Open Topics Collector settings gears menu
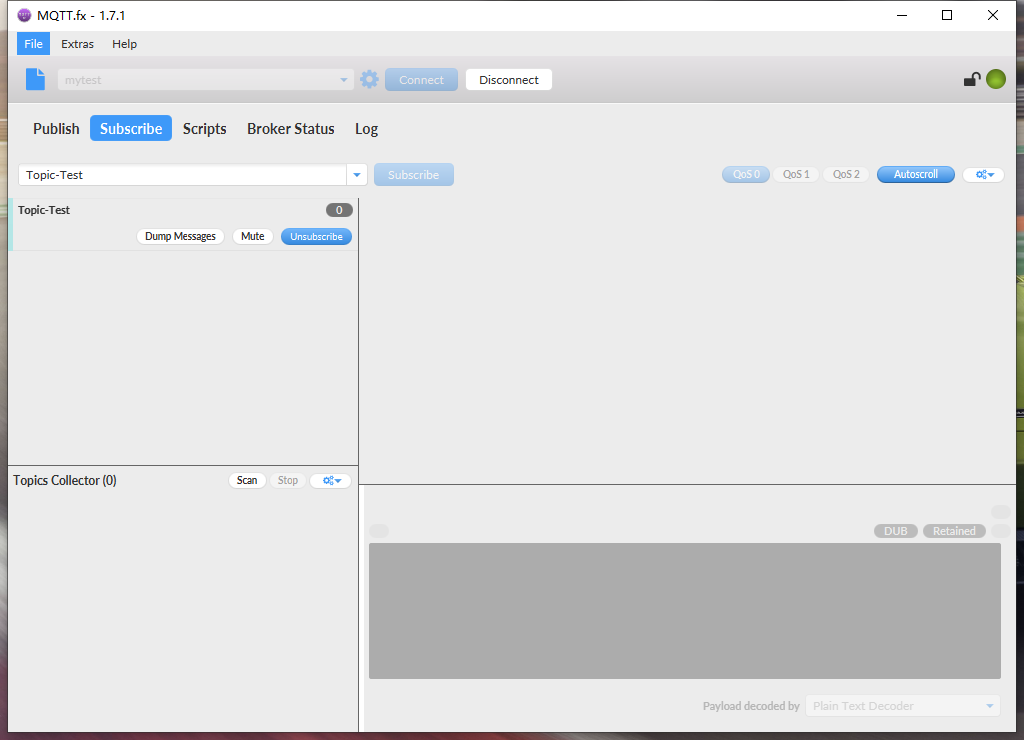The height and width of the screenshot is (740, 1024). coord(331,480)
